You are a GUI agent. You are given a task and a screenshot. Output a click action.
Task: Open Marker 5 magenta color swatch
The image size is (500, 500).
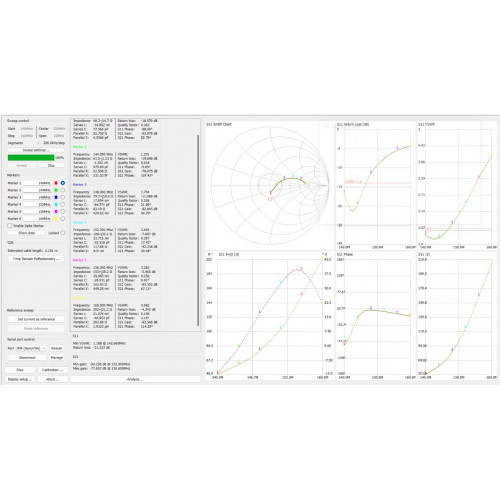[56, 212]
